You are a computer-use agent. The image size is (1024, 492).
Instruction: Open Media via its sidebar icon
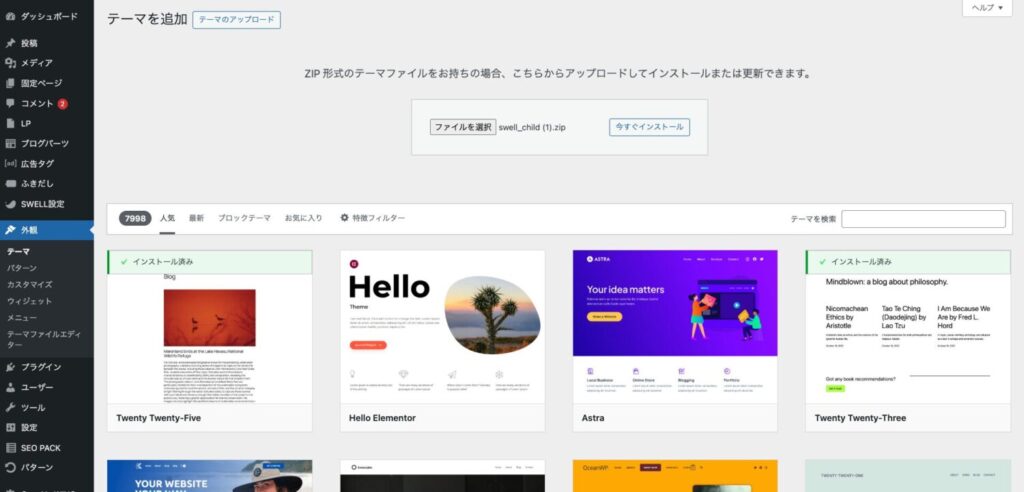tap(10, 63)
